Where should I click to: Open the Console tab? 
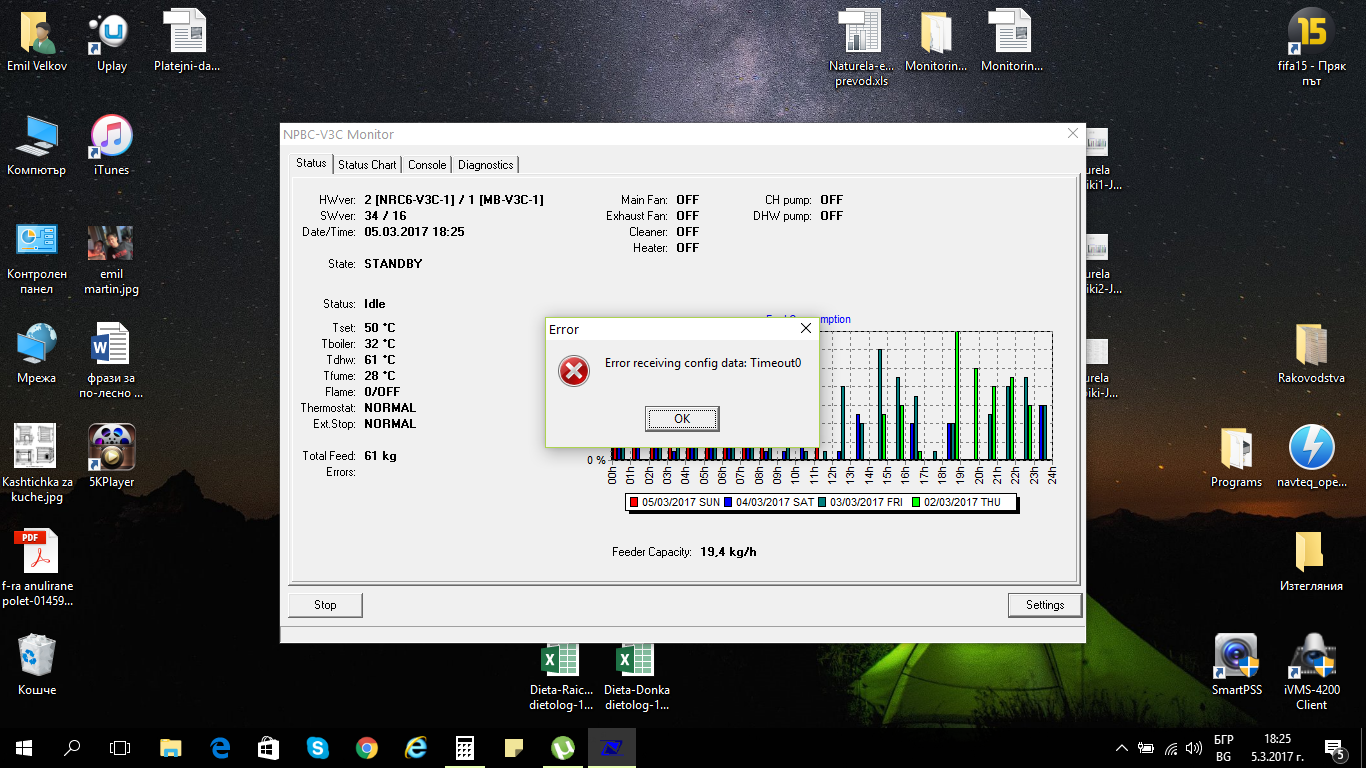[x=427, y=164]
